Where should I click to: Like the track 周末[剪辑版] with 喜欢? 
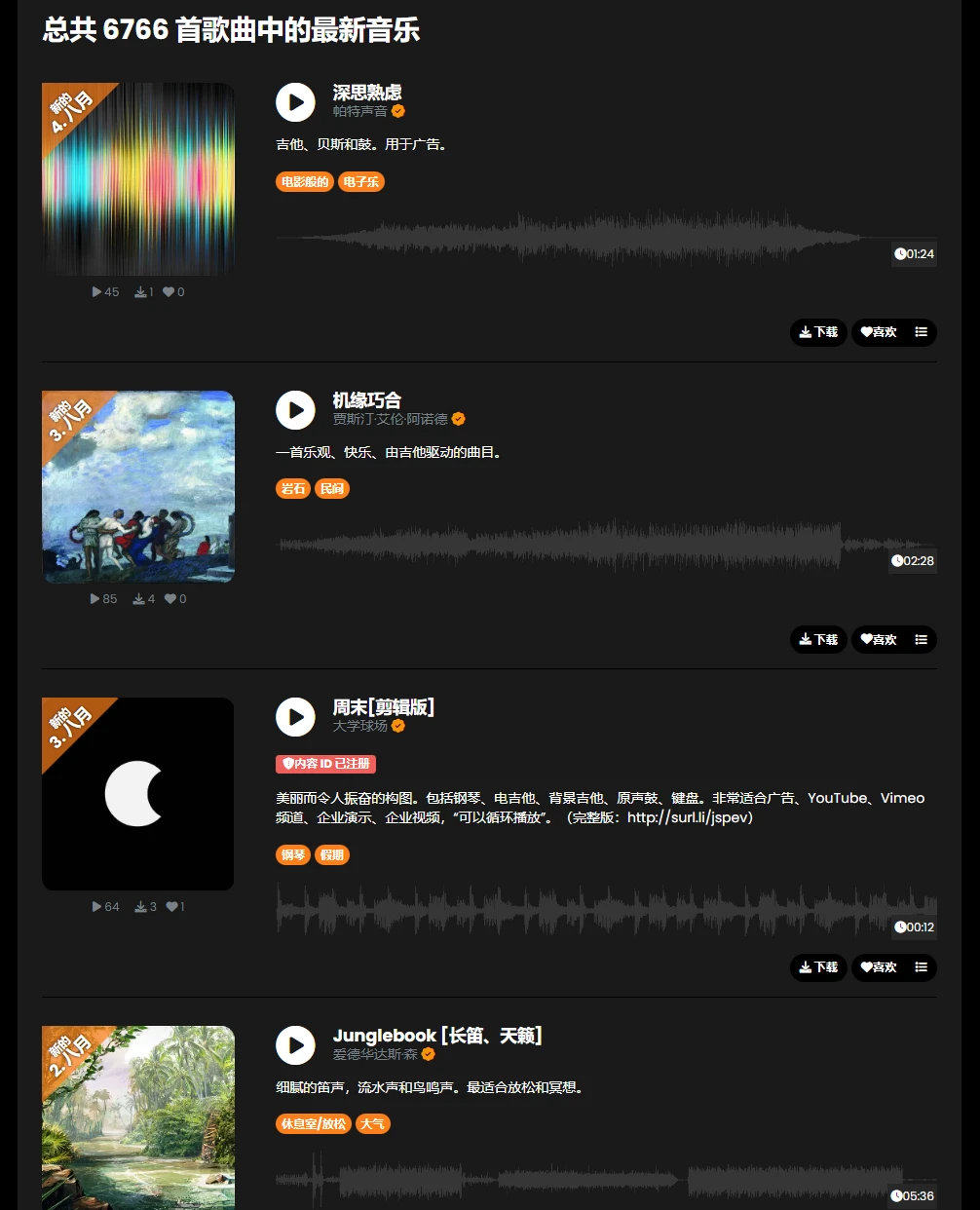coord(879,967)
